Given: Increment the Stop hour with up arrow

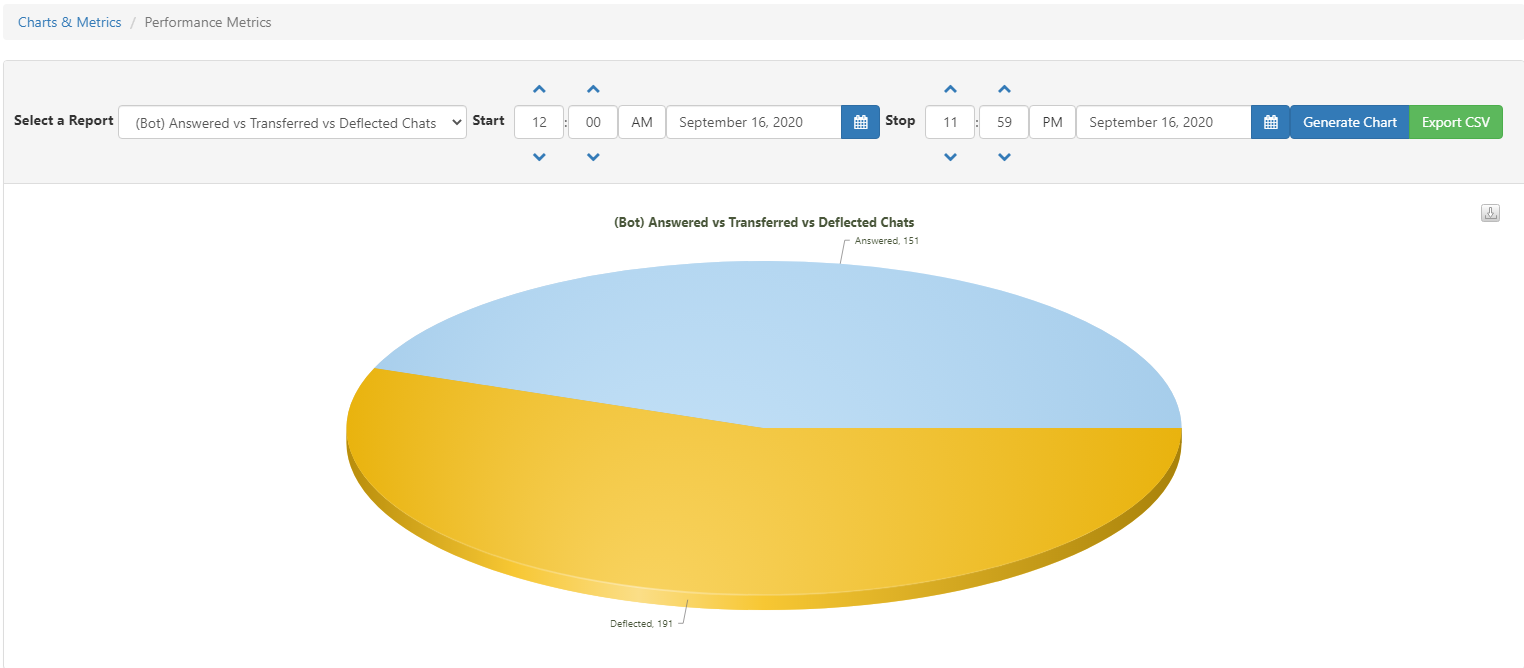Looking at the screenshot, I should (950, 89).
